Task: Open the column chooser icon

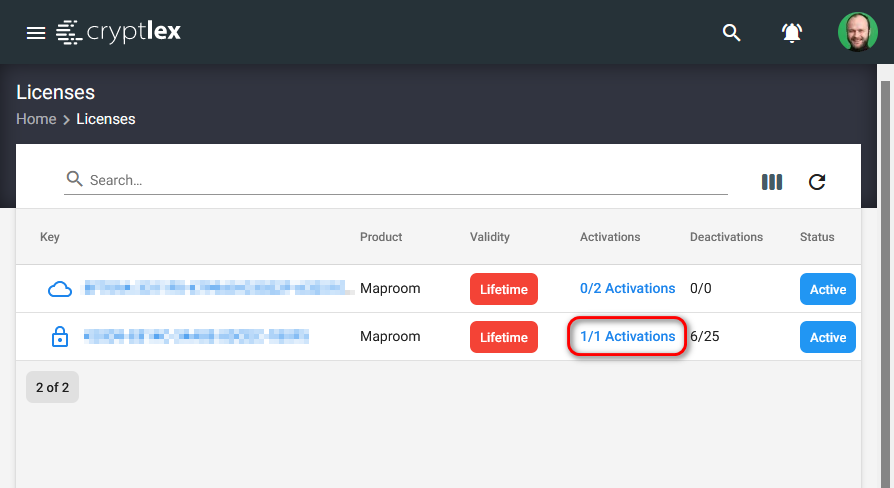Action: click(772, 182)
